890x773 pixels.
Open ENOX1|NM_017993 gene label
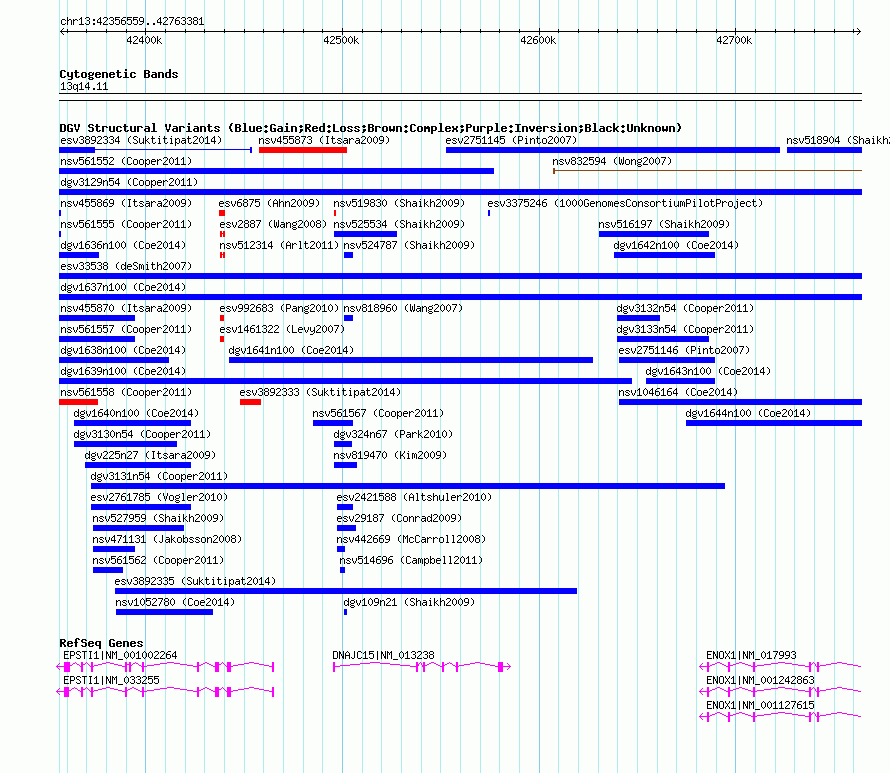click(751, 656)
